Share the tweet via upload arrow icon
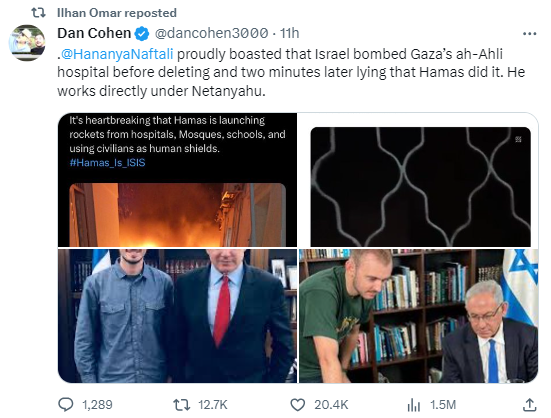 tap(529, 405)
